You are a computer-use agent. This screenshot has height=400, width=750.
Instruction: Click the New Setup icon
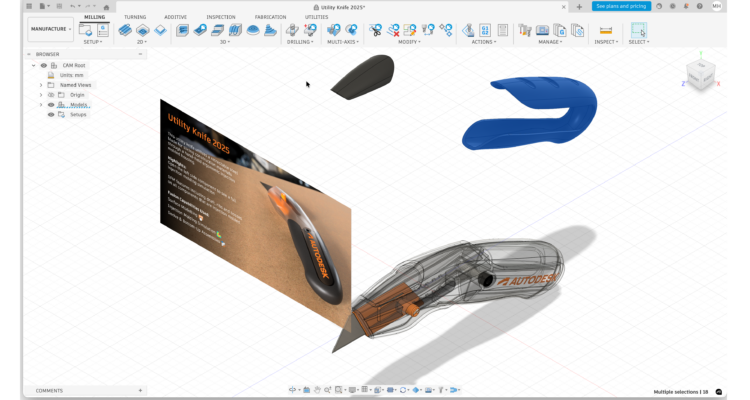(86, 30)
